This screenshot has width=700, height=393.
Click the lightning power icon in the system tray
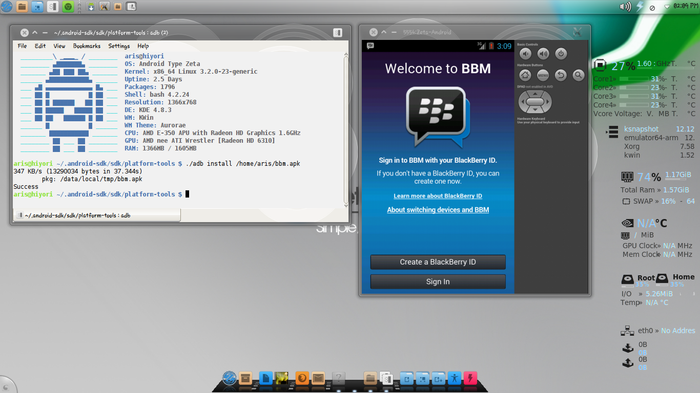coord(639,7)
